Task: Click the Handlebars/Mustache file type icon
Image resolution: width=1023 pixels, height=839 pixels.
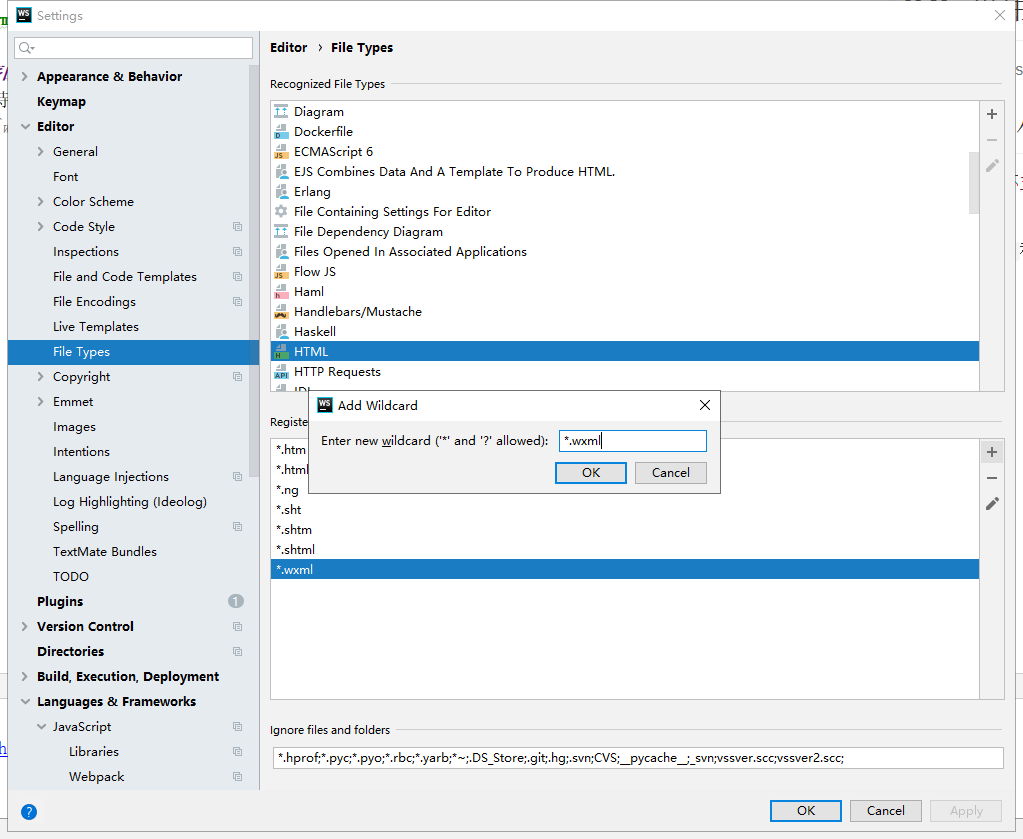Action: tap(281, 312)
